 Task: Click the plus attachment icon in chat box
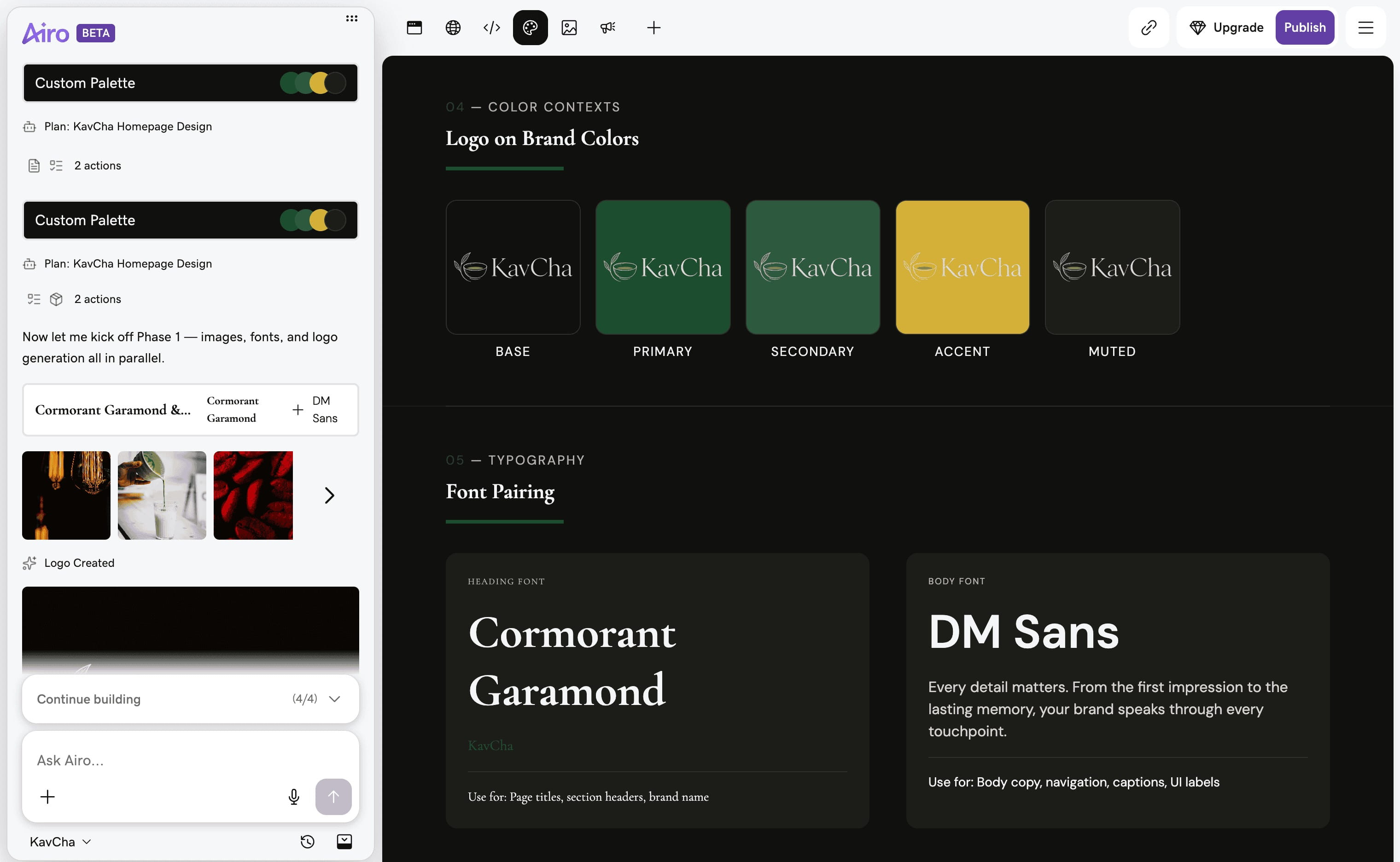point(47,797)
